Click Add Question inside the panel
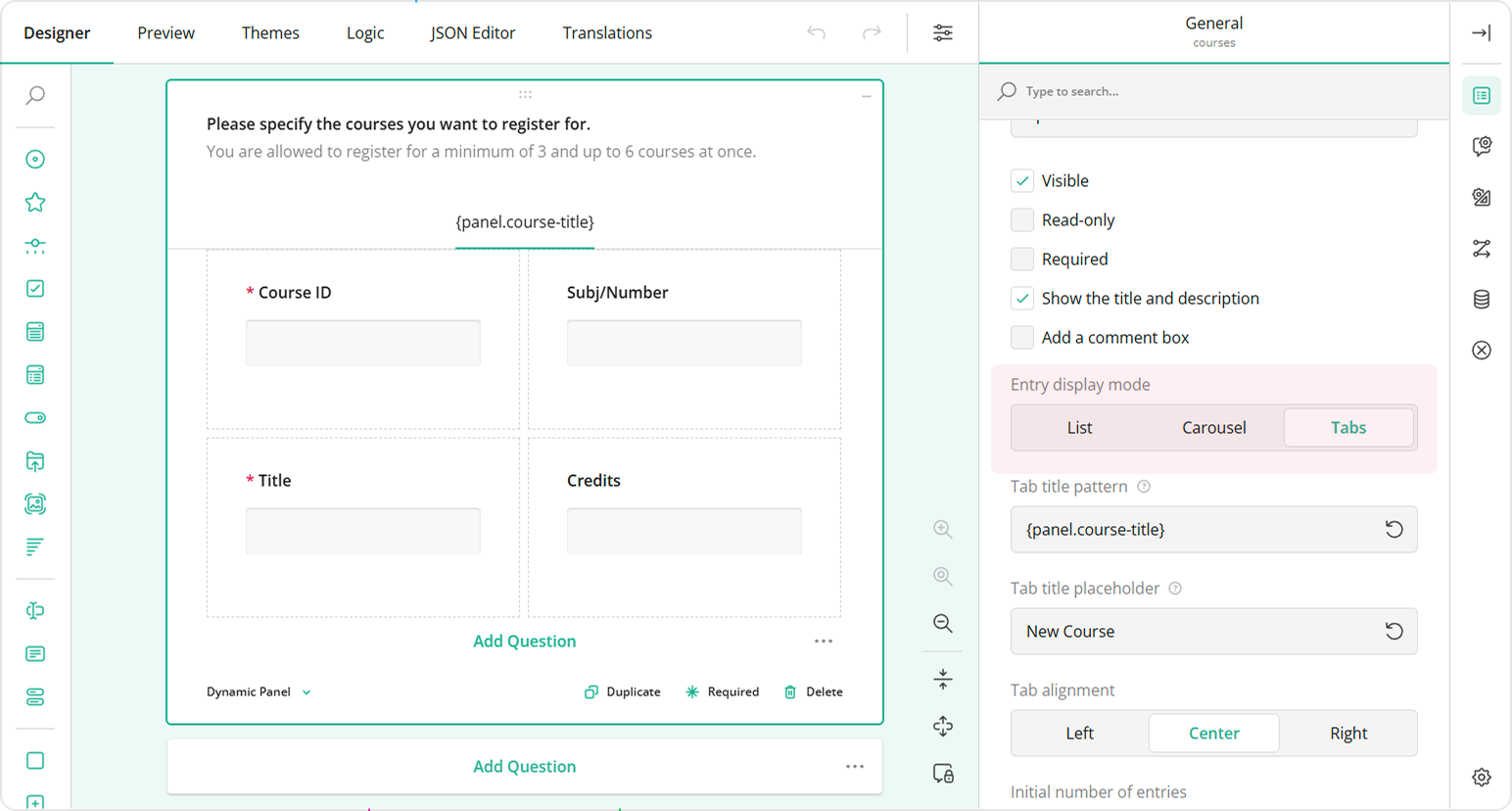The height and width of the screenshot is (811, 1512). point(525,641)
